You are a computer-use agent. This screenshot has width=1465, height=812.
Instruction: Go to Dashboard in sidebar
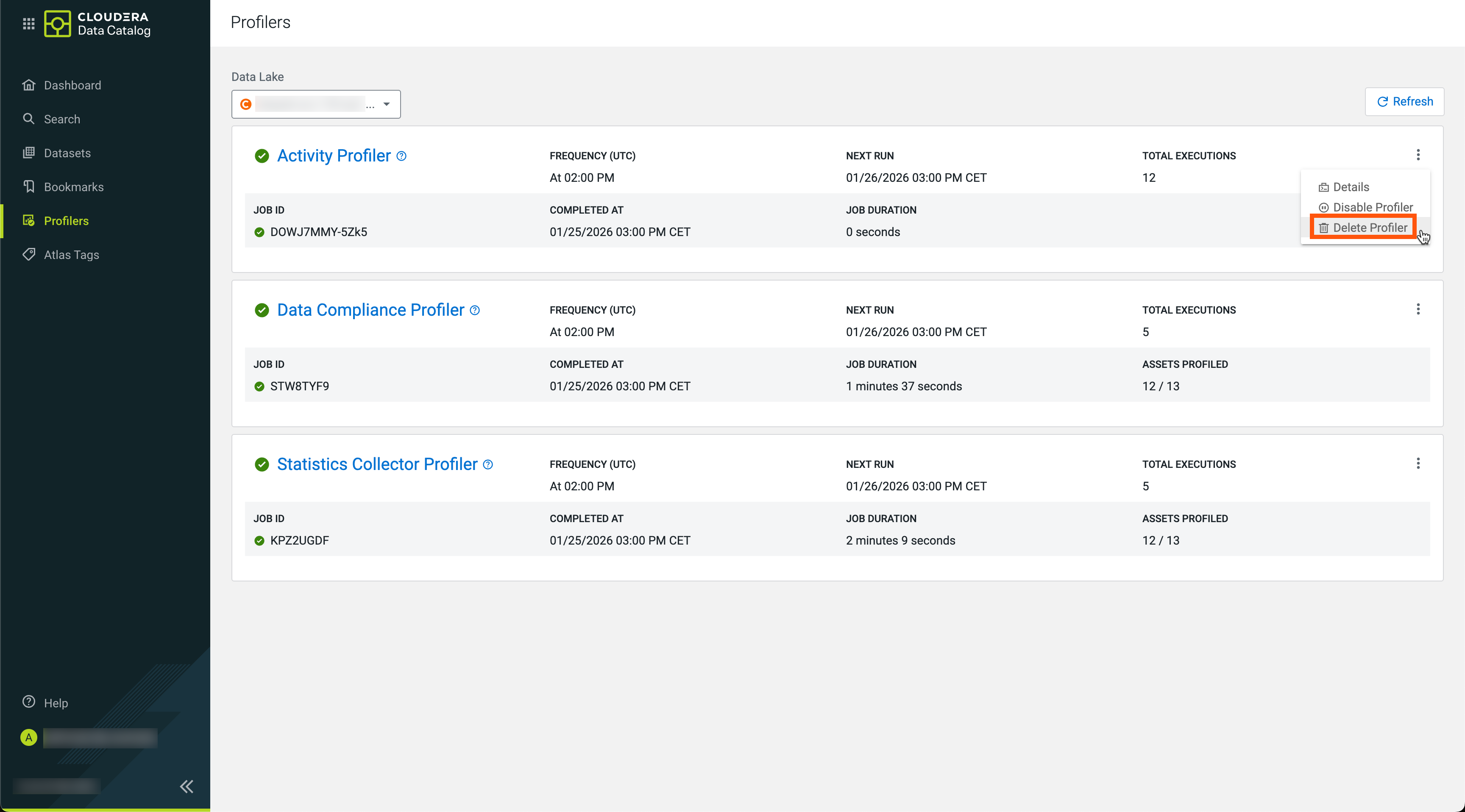tap(72, 85)
